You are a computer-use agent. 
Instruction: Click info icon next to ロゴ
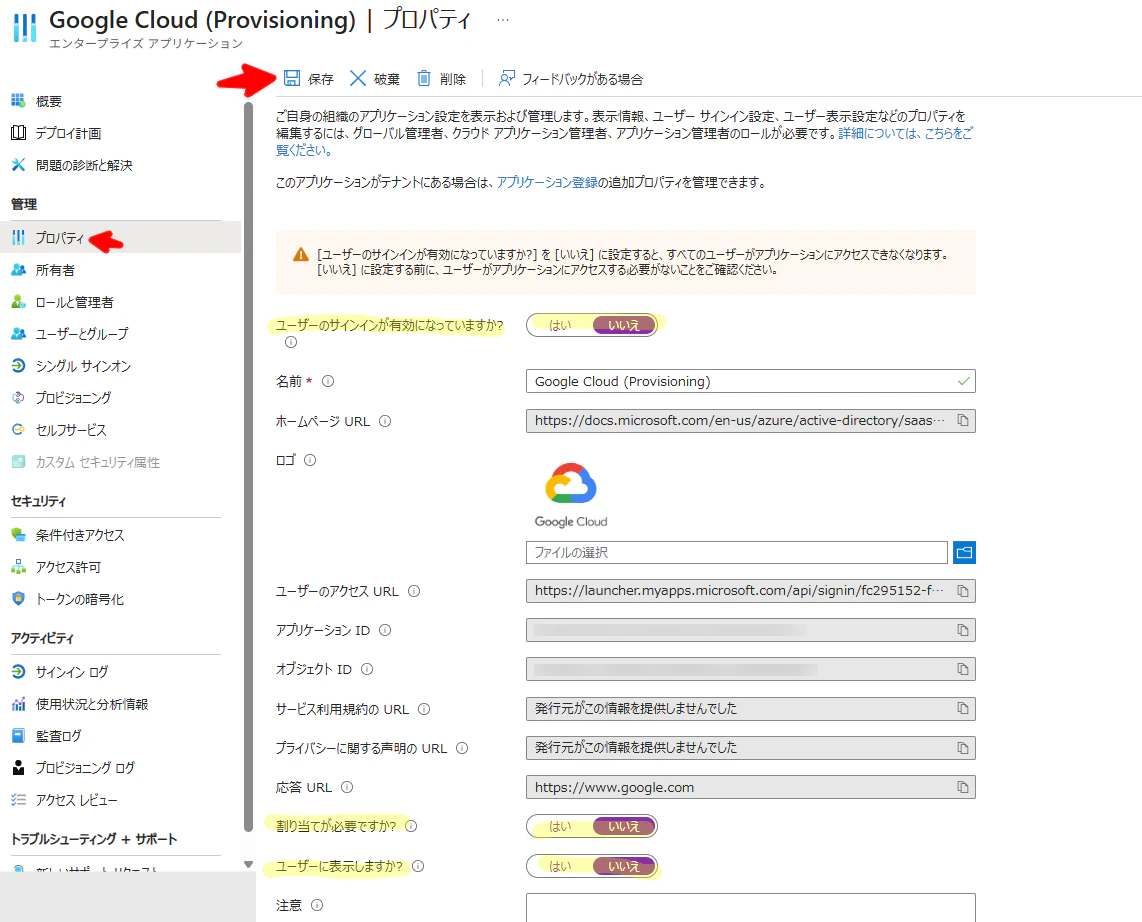click(x=310, y=460)
